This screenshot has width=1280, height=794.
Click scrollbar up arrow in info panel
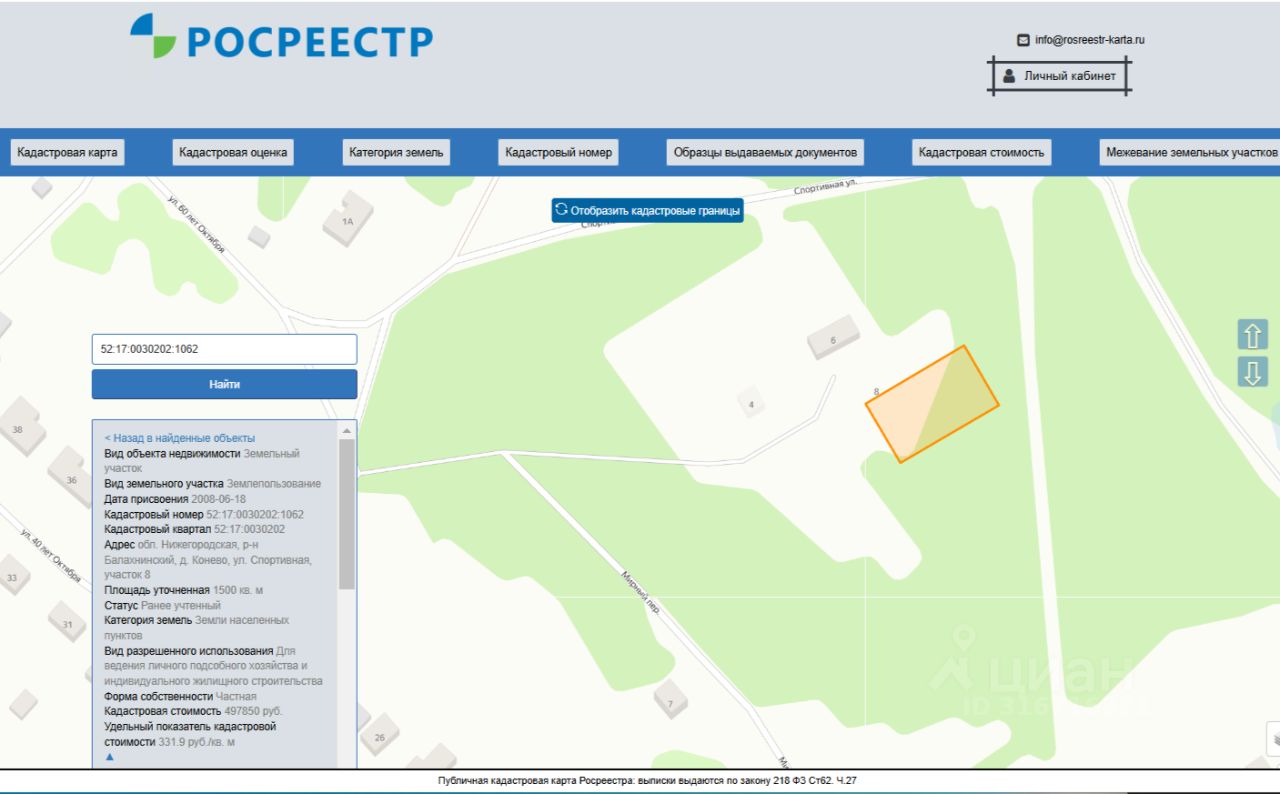tap(347, 430)
